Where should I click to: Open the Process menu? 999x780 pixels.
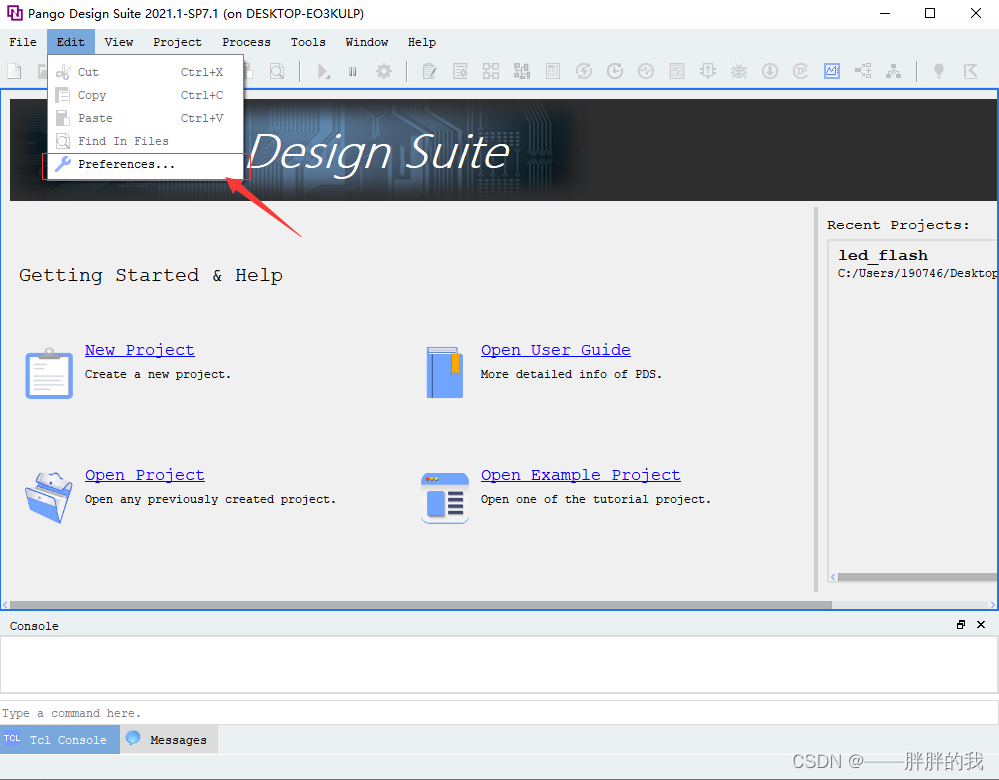coord(246,42)
